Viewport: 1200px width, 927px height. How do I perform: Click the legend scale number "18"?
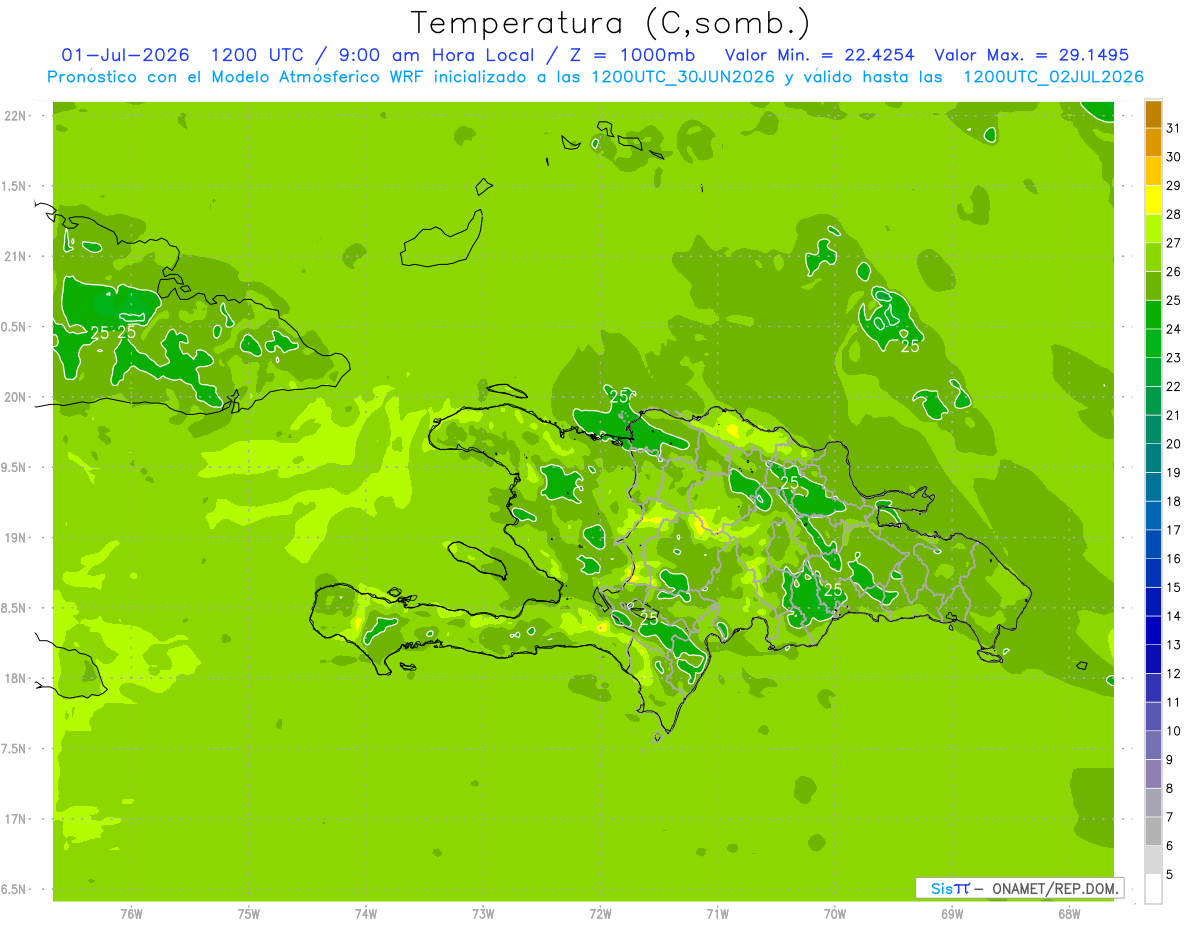[1174, 501]
